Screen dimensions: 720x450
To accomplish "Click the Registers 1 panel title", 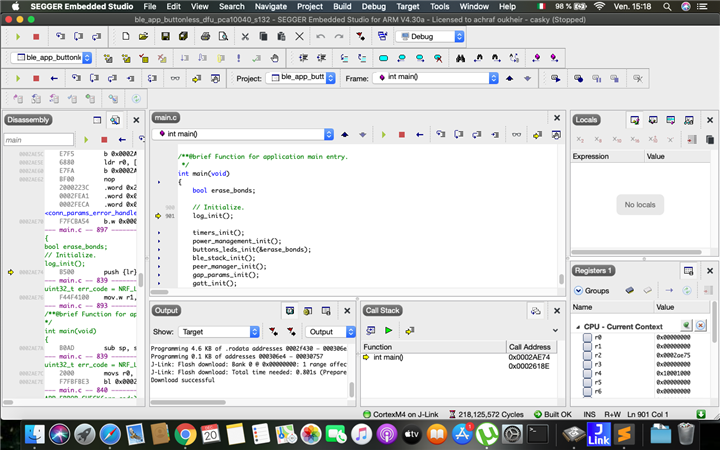I will point(593,270).
